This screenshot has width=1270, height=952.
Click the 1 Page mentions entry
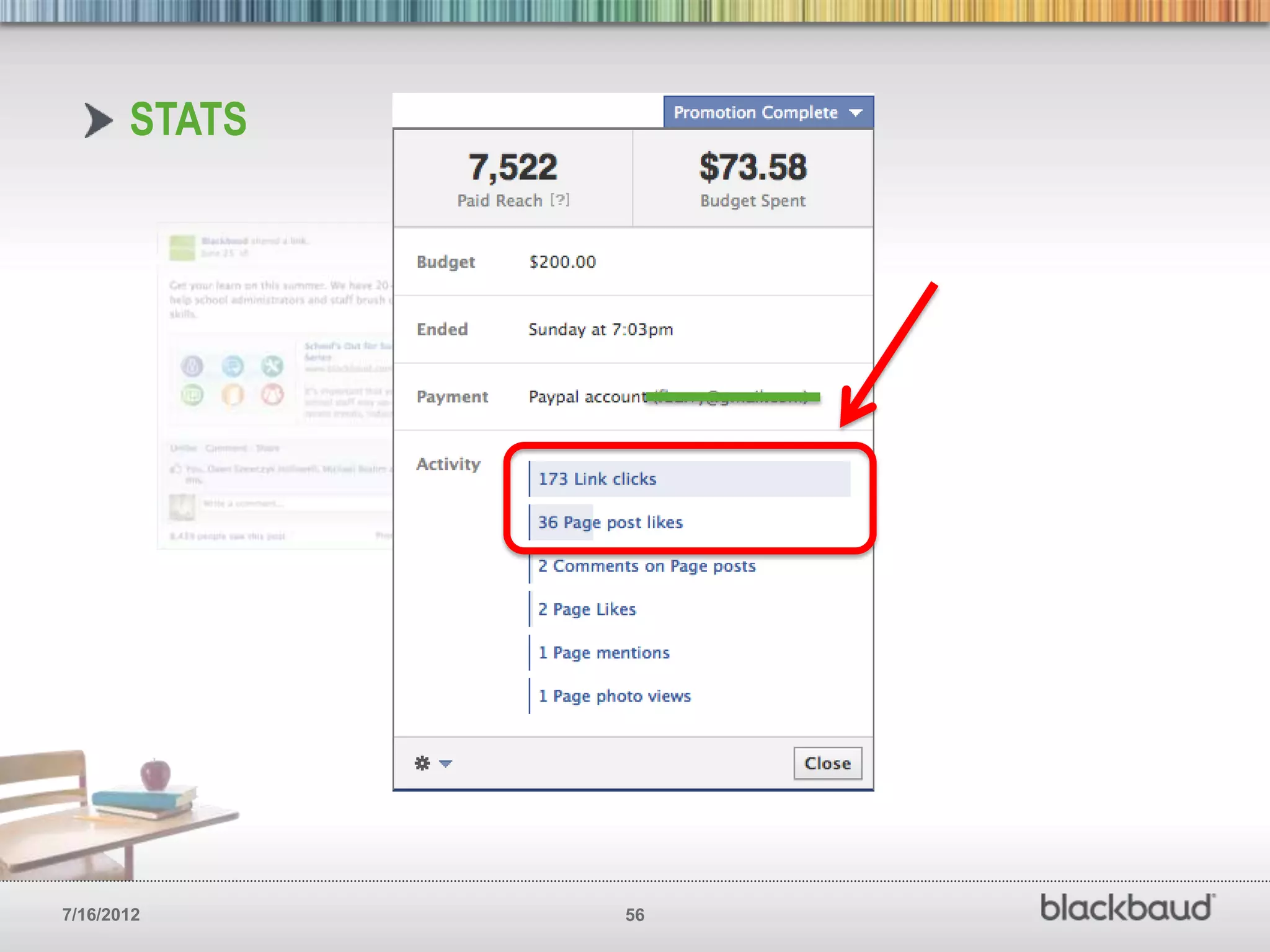click(604, 653)
